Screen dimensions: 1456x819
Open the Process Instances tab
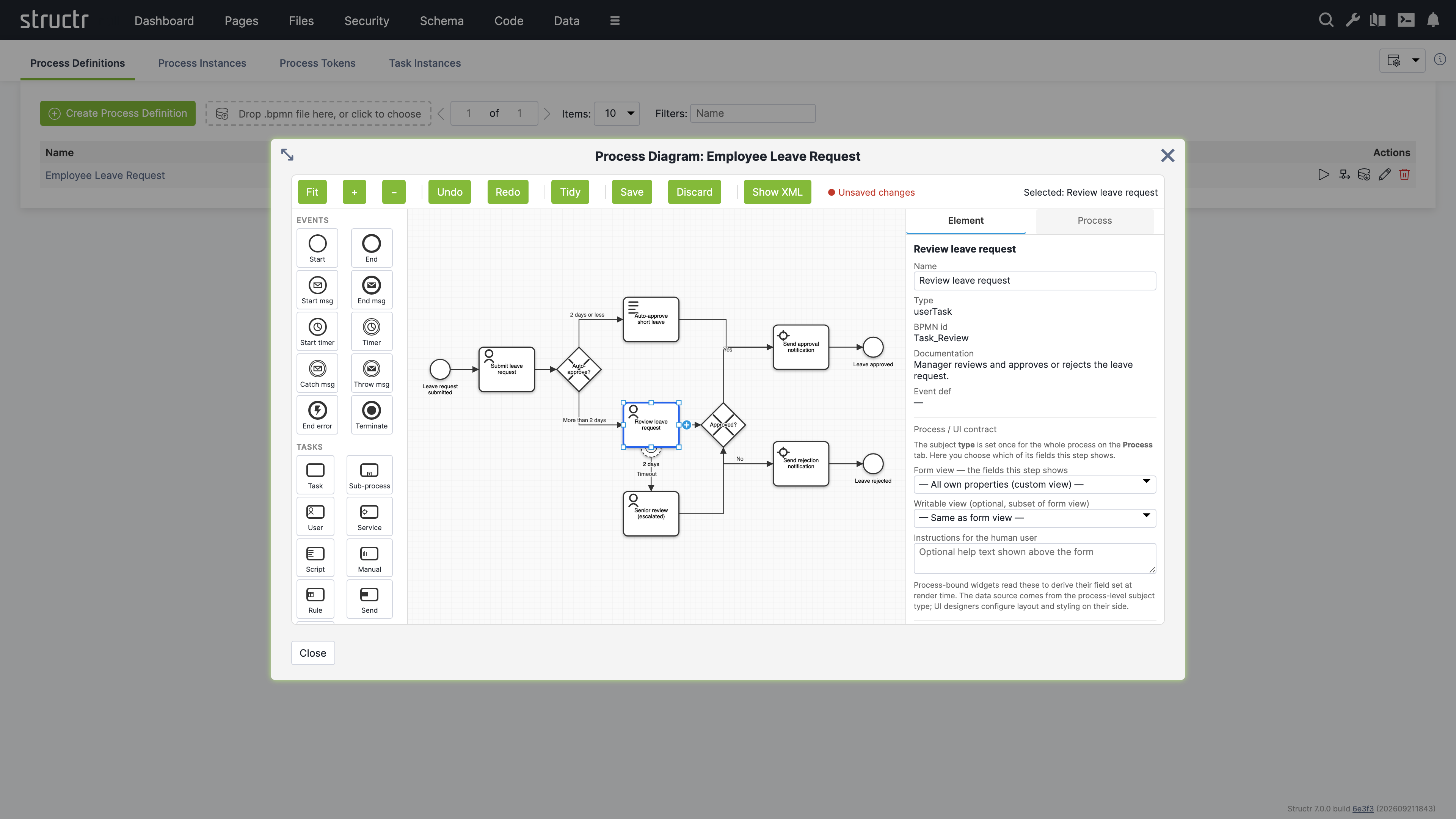click(x=202, y=63)
